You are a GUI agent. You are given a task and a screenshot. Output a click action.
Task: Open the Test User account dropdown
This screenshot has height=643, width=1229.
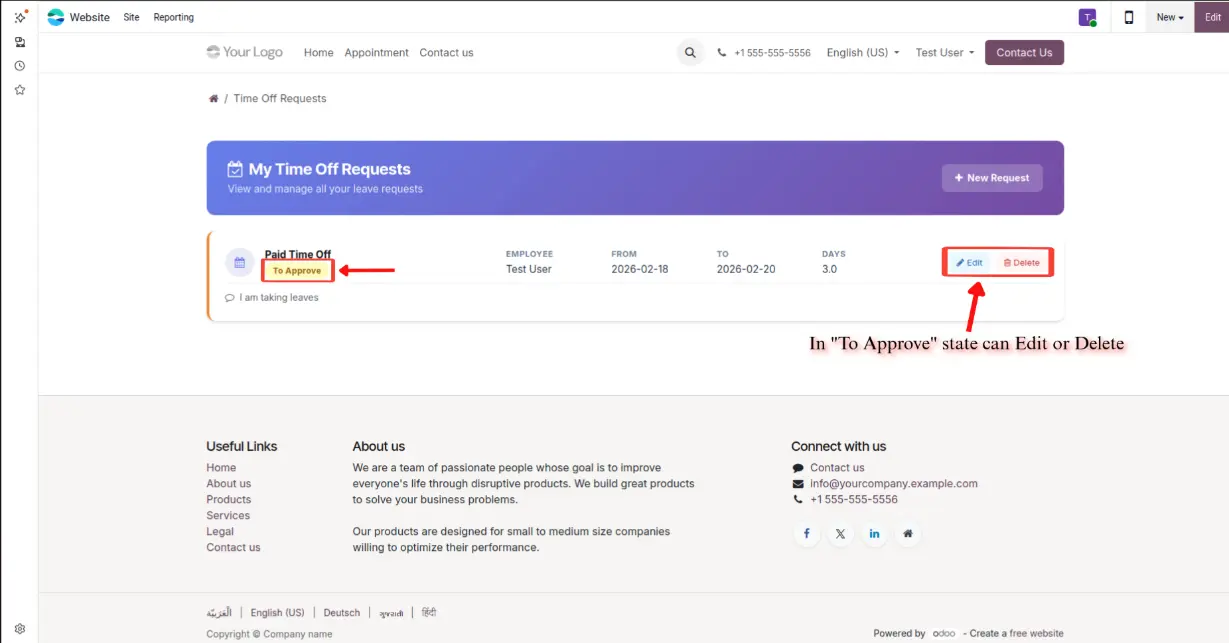tap(944, 53)
